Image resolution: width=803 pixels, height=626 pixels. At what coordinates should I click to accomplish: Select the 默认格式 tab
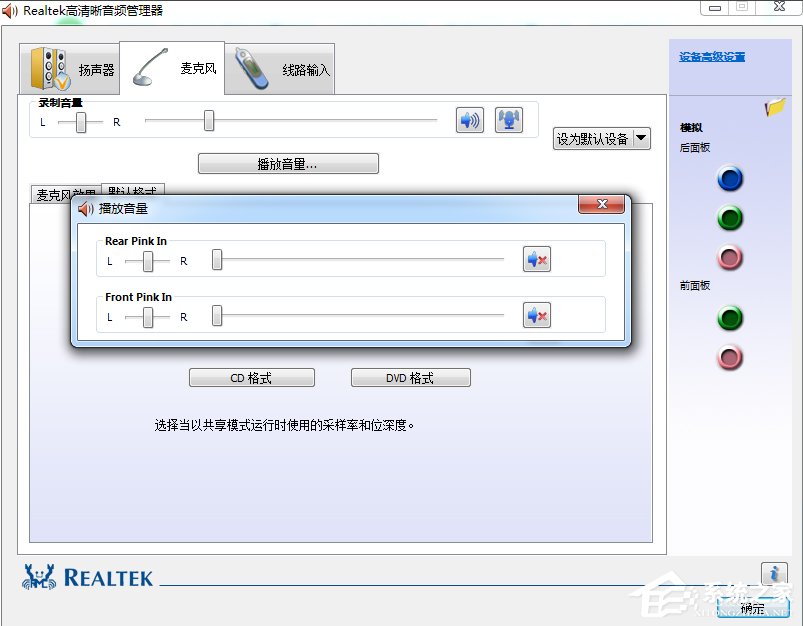click(x=134, y=189)
